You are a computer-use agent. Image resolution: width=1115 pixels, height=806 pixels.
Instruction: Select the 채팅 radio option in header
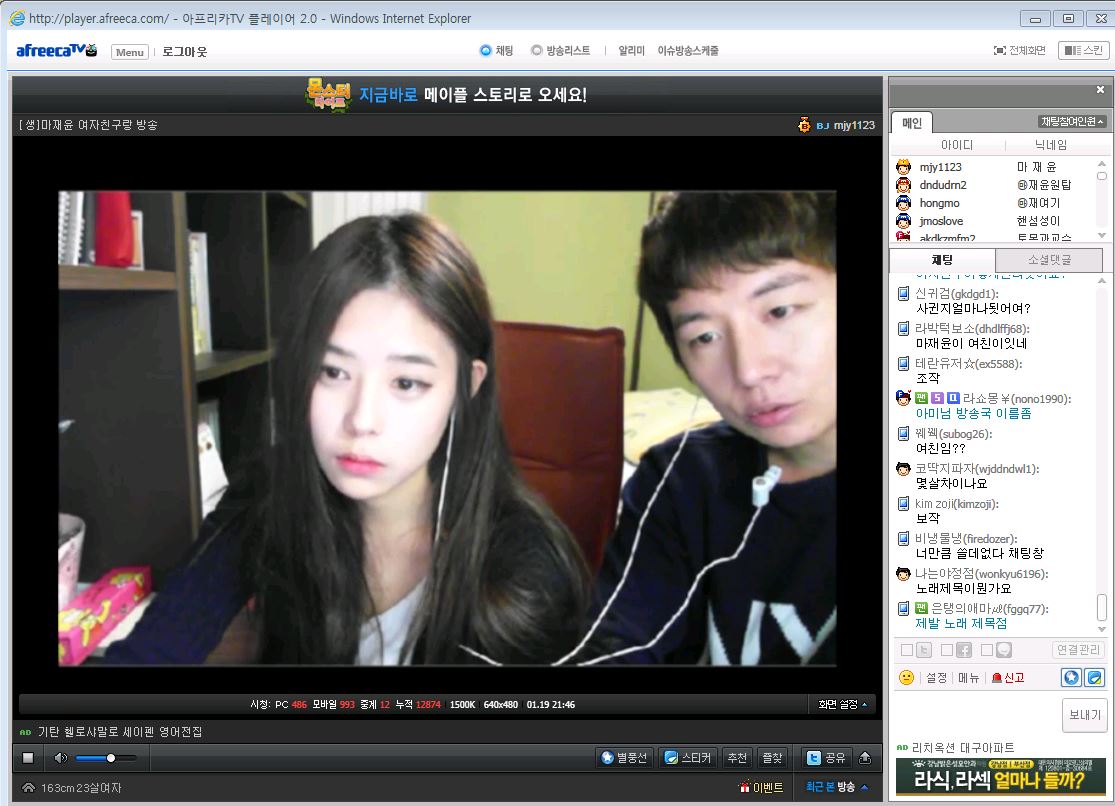(496, 51)
